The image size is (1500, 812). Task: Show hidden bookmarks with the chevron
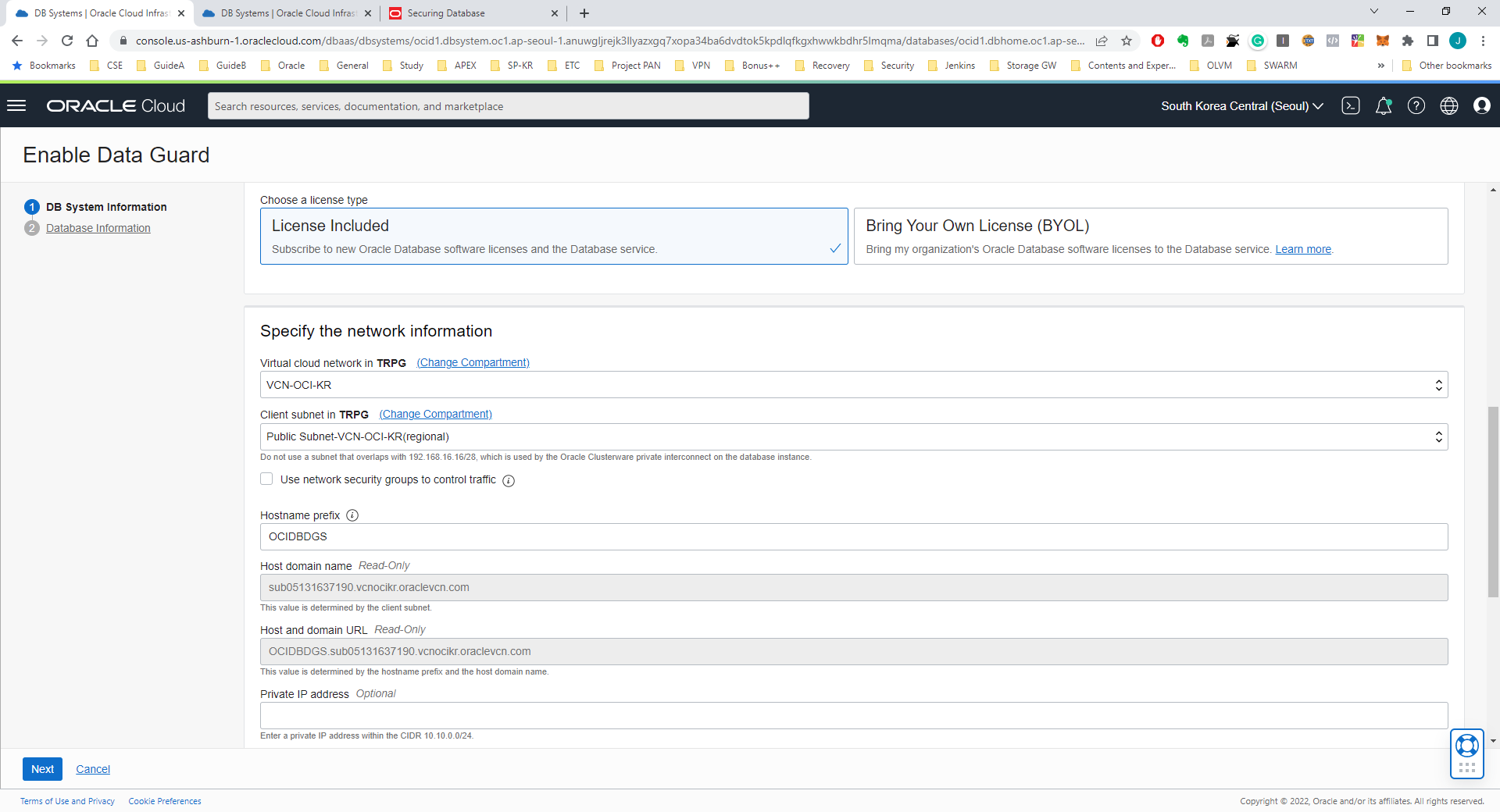click(1381, 66)
